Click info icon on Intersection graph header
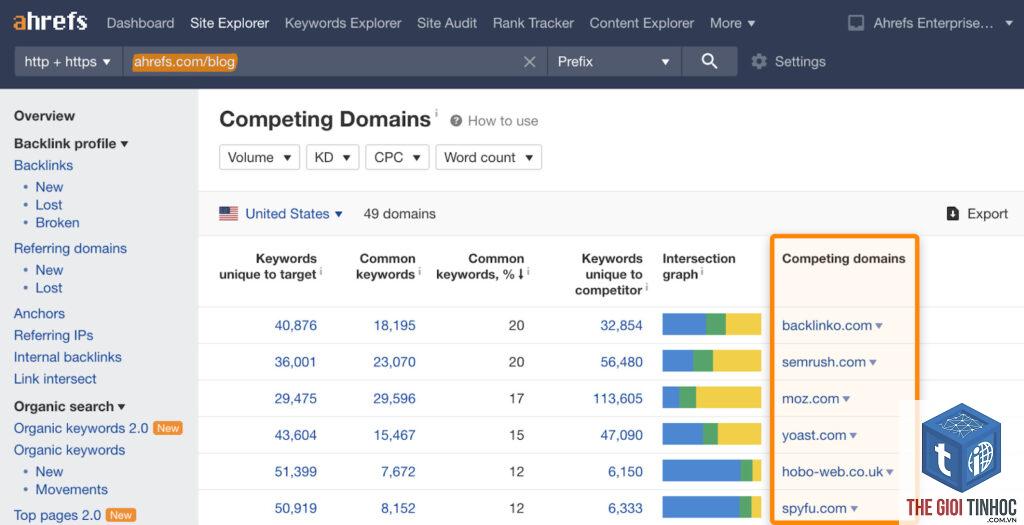 (702, 272)
